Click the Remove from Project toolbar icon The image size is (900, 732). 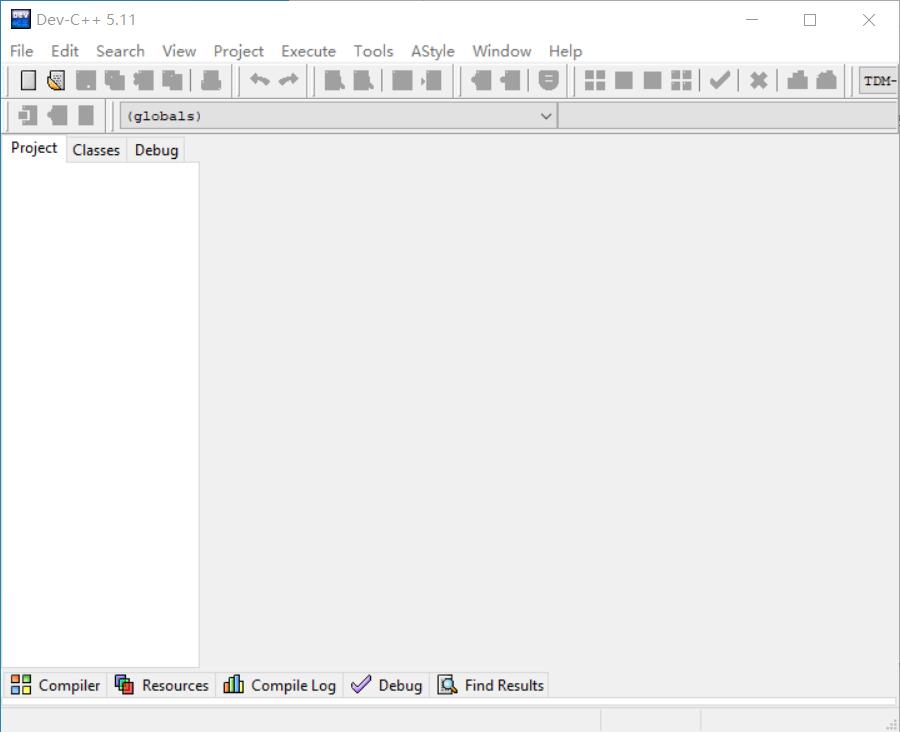point(510,80)
